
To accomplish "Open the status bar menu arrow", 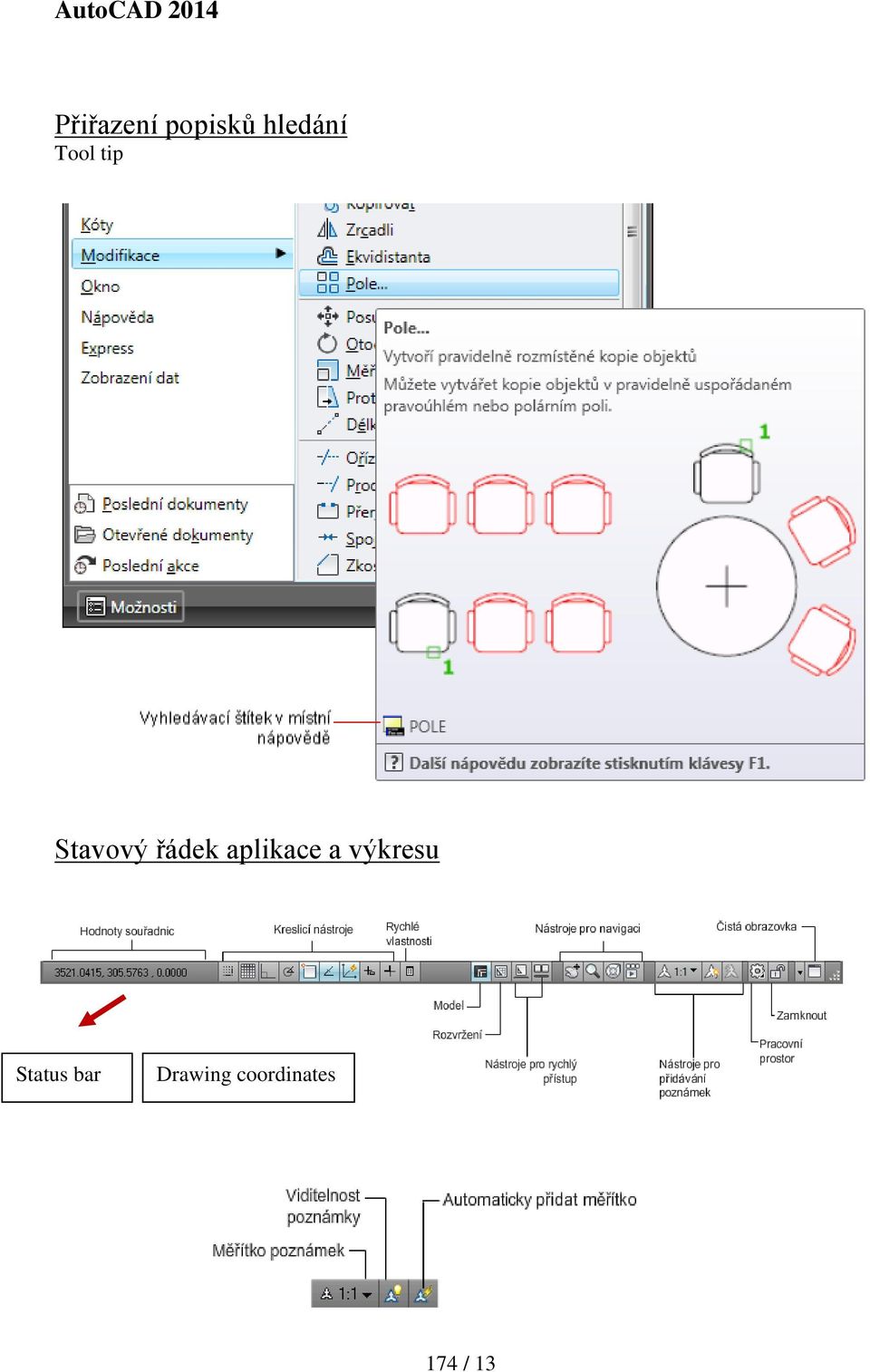I will (x=800, y=971).
